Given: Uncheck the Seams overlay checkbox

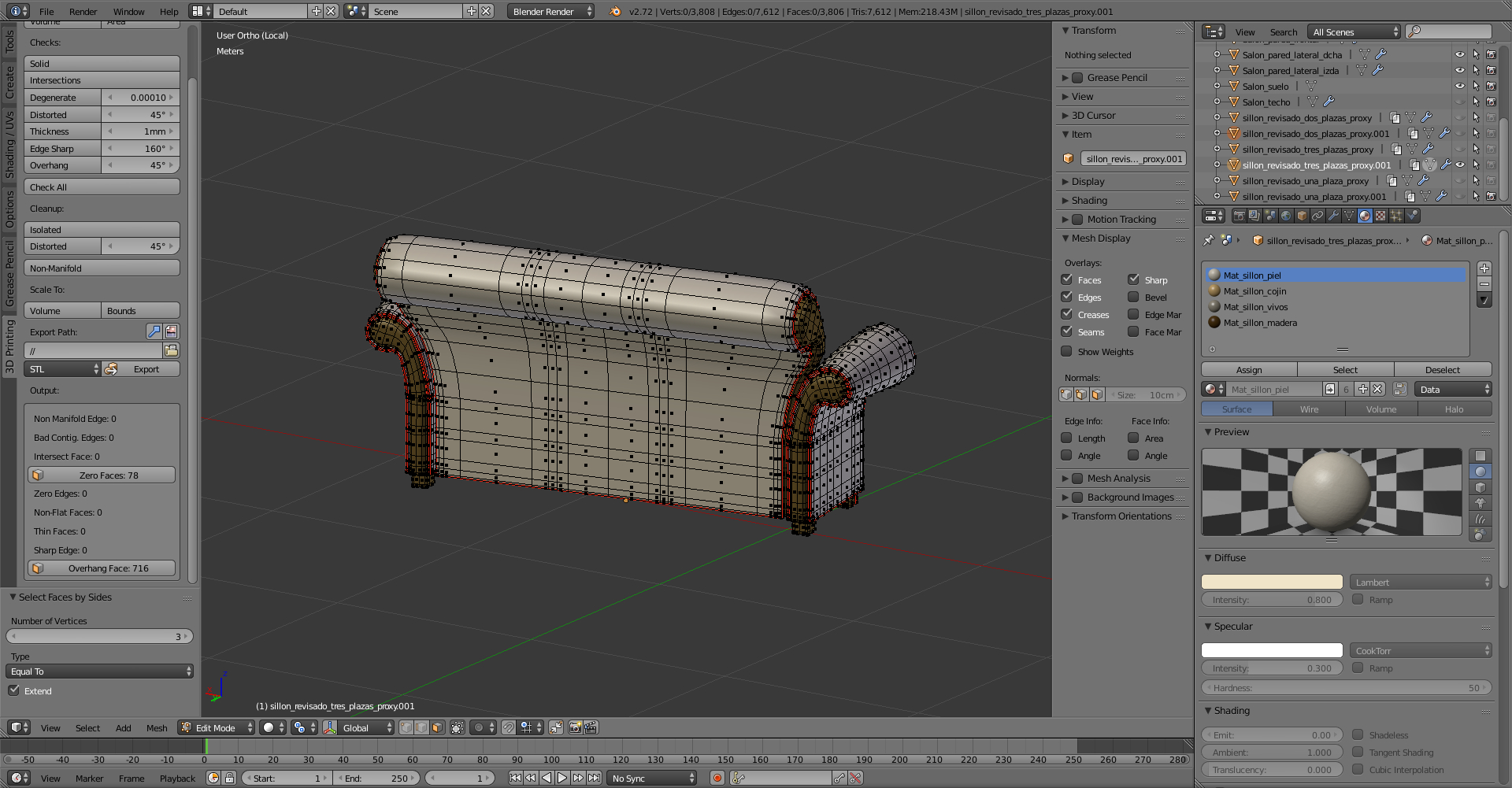Looking at the screenshot, I should pyautogui.click(x=1067, y=332).
